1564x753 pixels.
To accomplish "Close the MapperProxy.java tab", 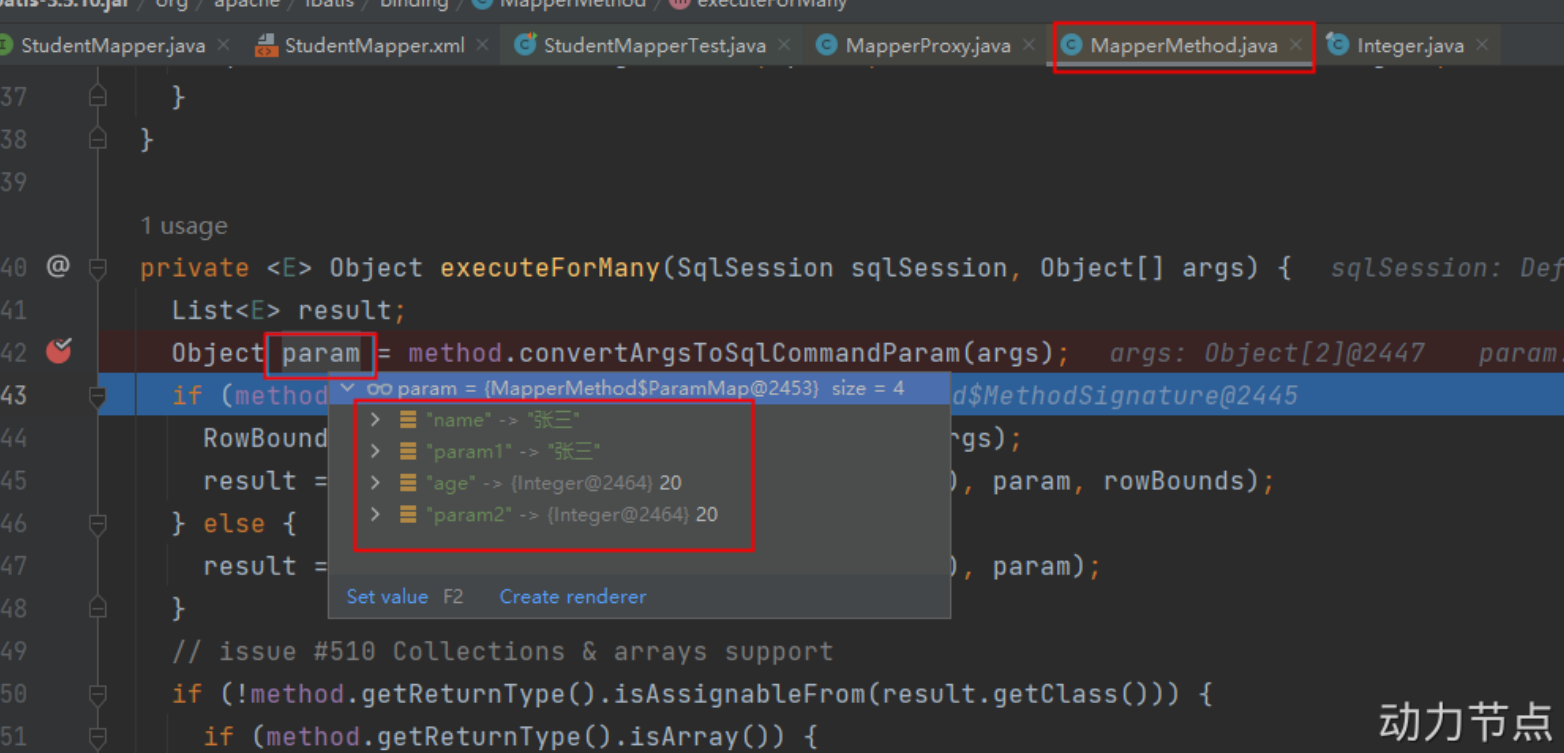I will click(x=1029, y=45).
